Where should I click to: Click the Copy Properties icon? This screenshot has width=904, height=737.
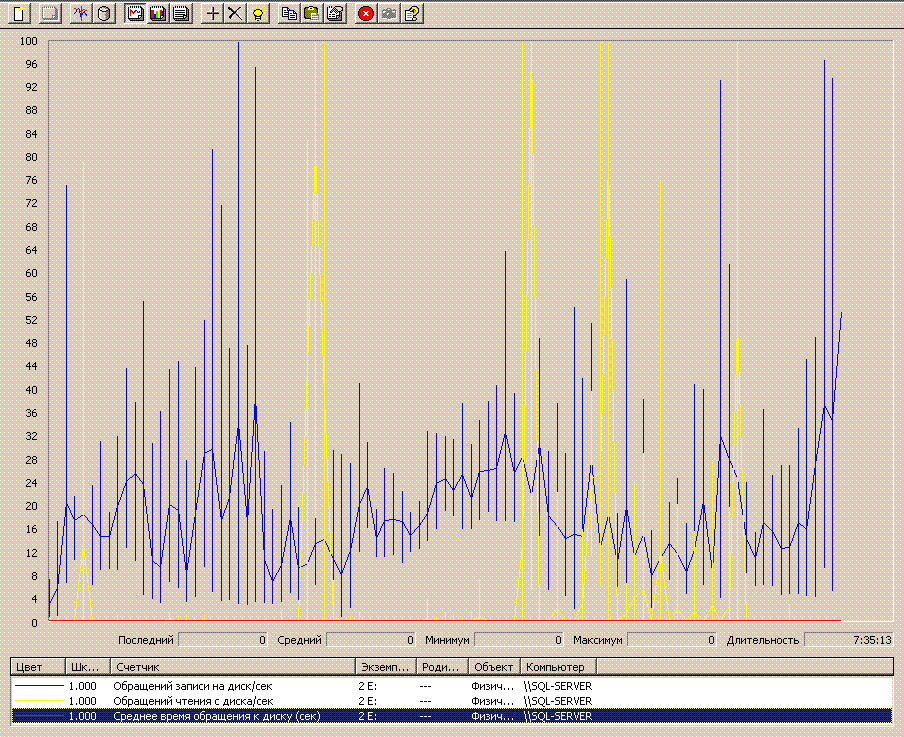click(289, 13)
